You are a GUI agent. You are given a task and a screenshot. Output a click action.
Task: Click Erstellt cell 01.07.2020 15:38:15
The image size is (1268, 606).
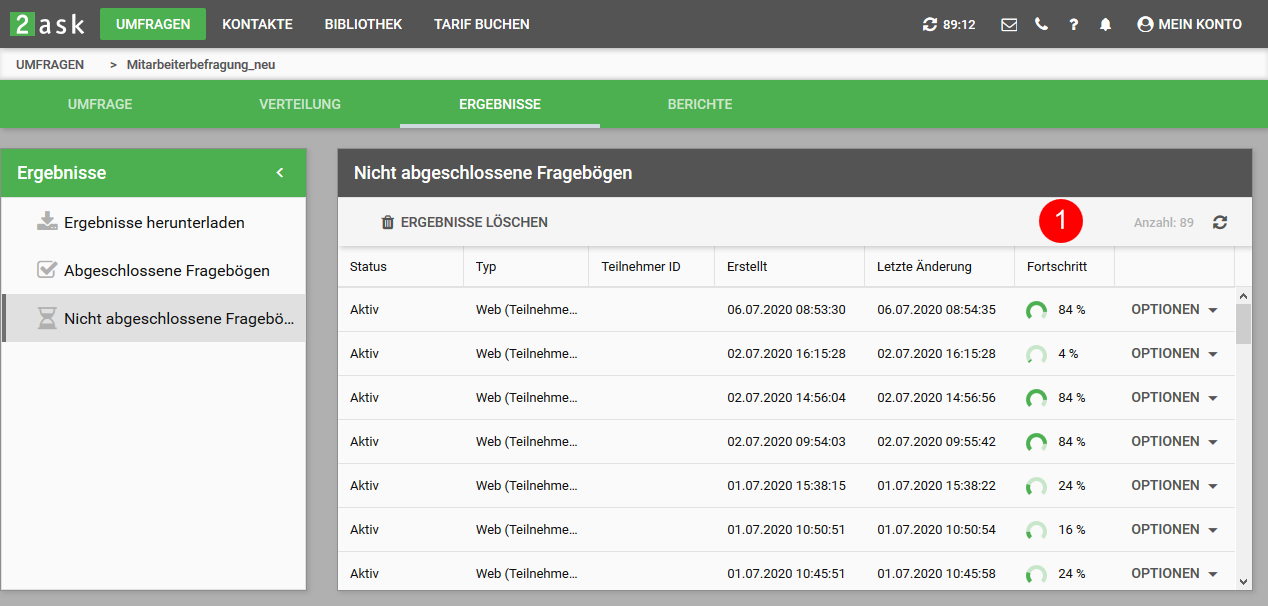[787, 486]
